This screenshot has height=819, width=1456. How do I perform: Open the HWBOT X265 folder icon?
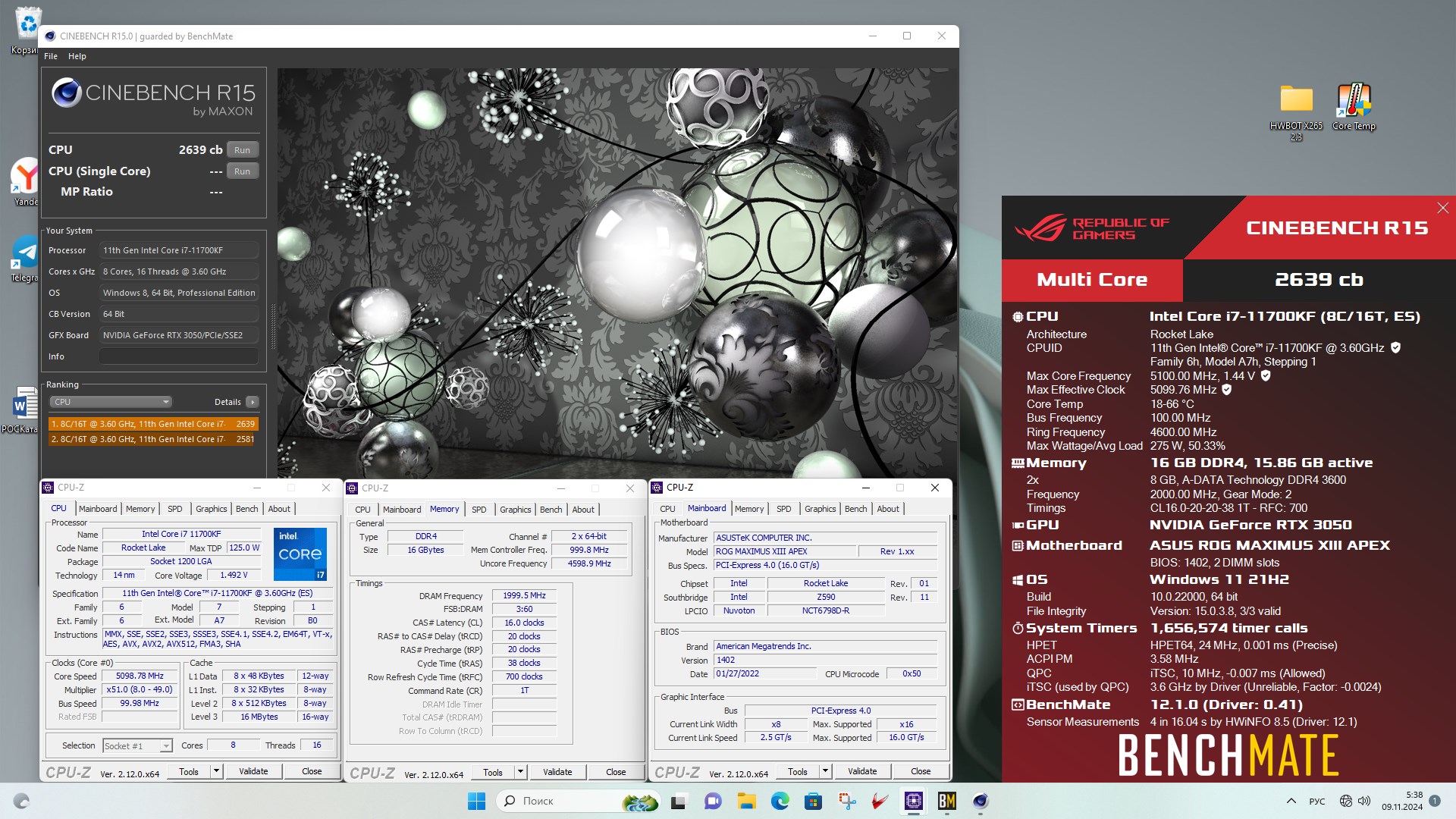(1296, 111)
